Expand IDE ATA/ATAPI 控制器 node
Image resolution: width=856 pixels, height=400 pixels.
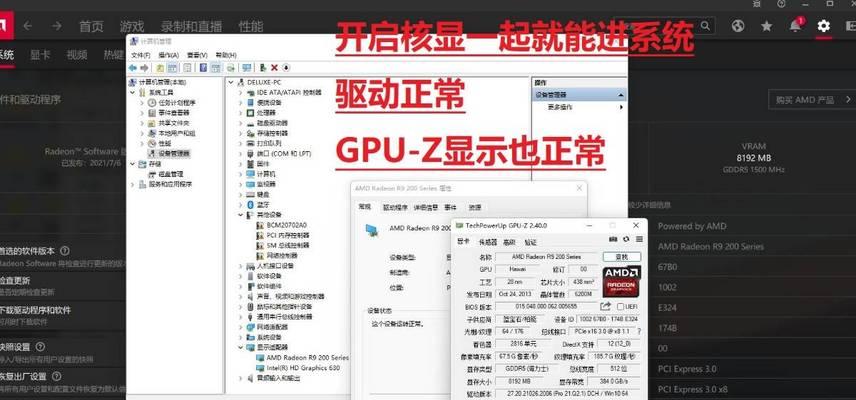[x=241, y=93]
